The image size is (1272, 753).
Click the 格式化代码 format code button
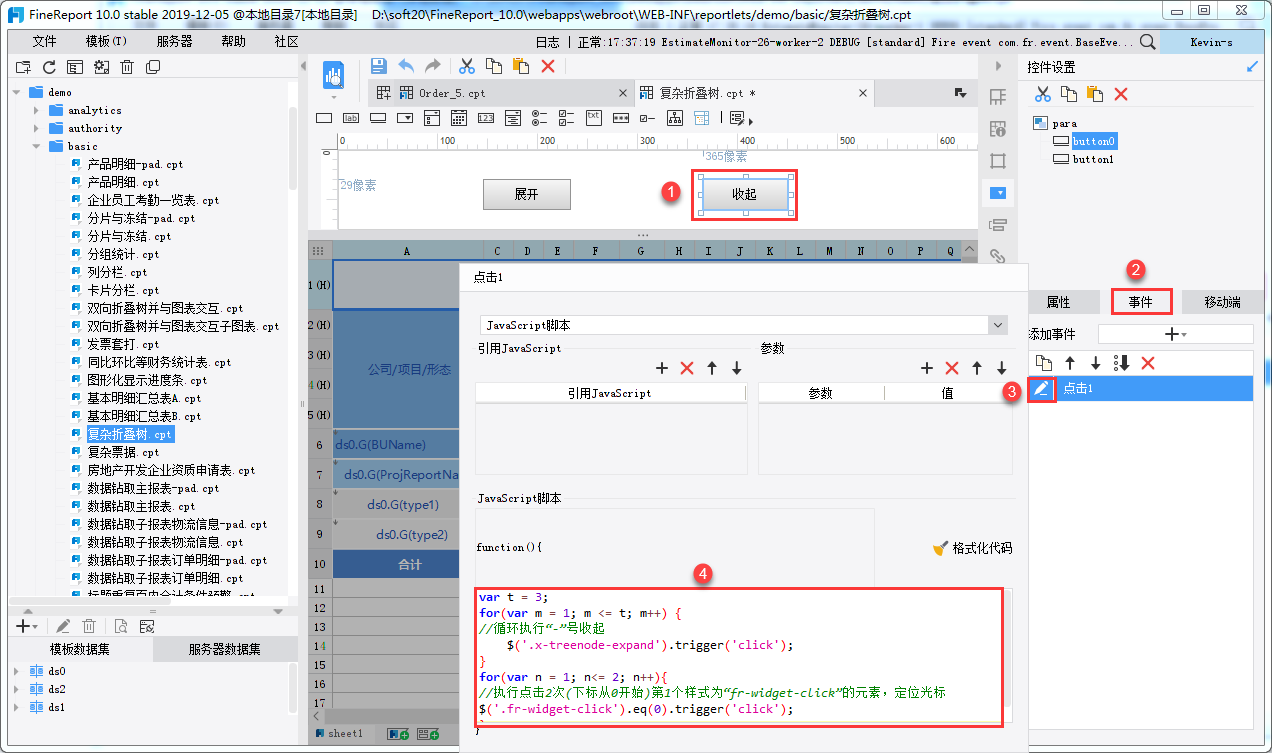972,548
